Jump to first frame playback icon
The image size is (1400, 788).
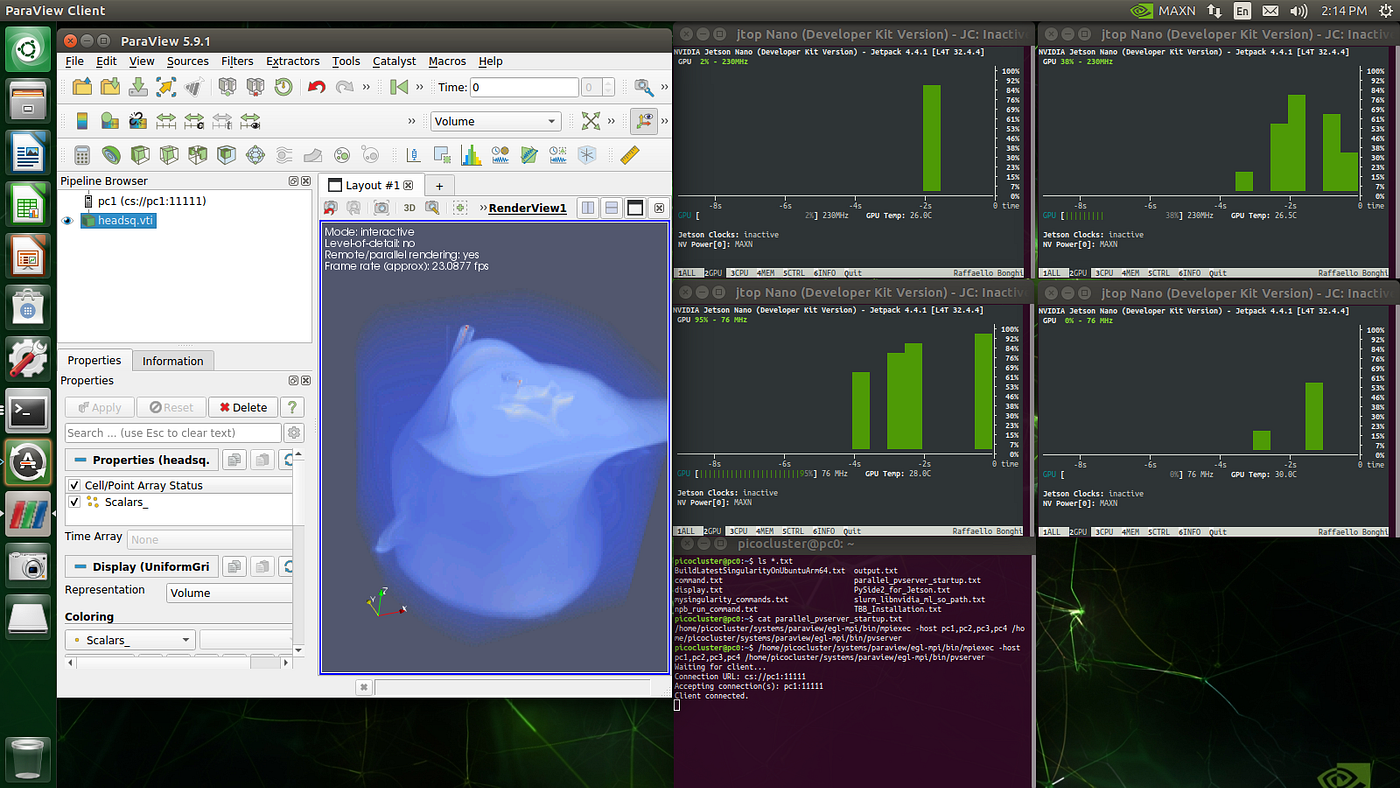(399, 87)
